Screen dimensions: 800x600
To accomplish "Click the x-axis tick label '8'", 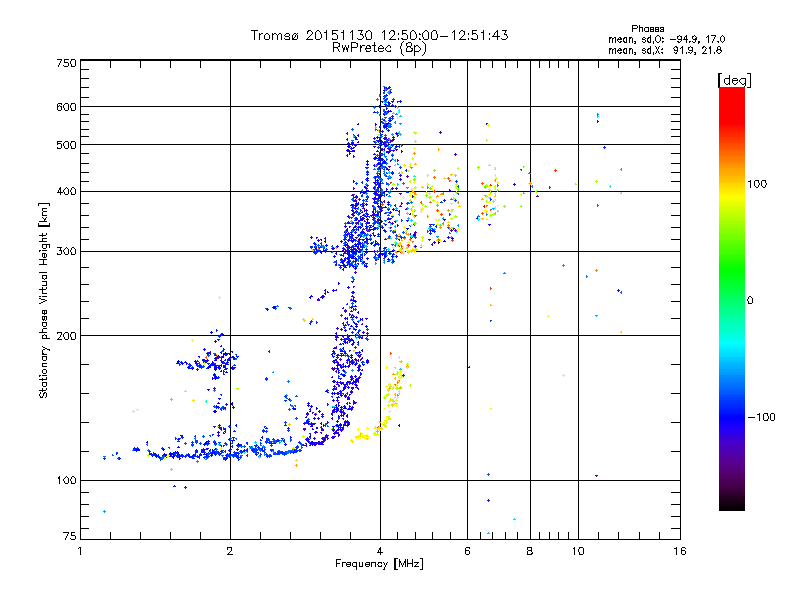I will pos(530,551).
